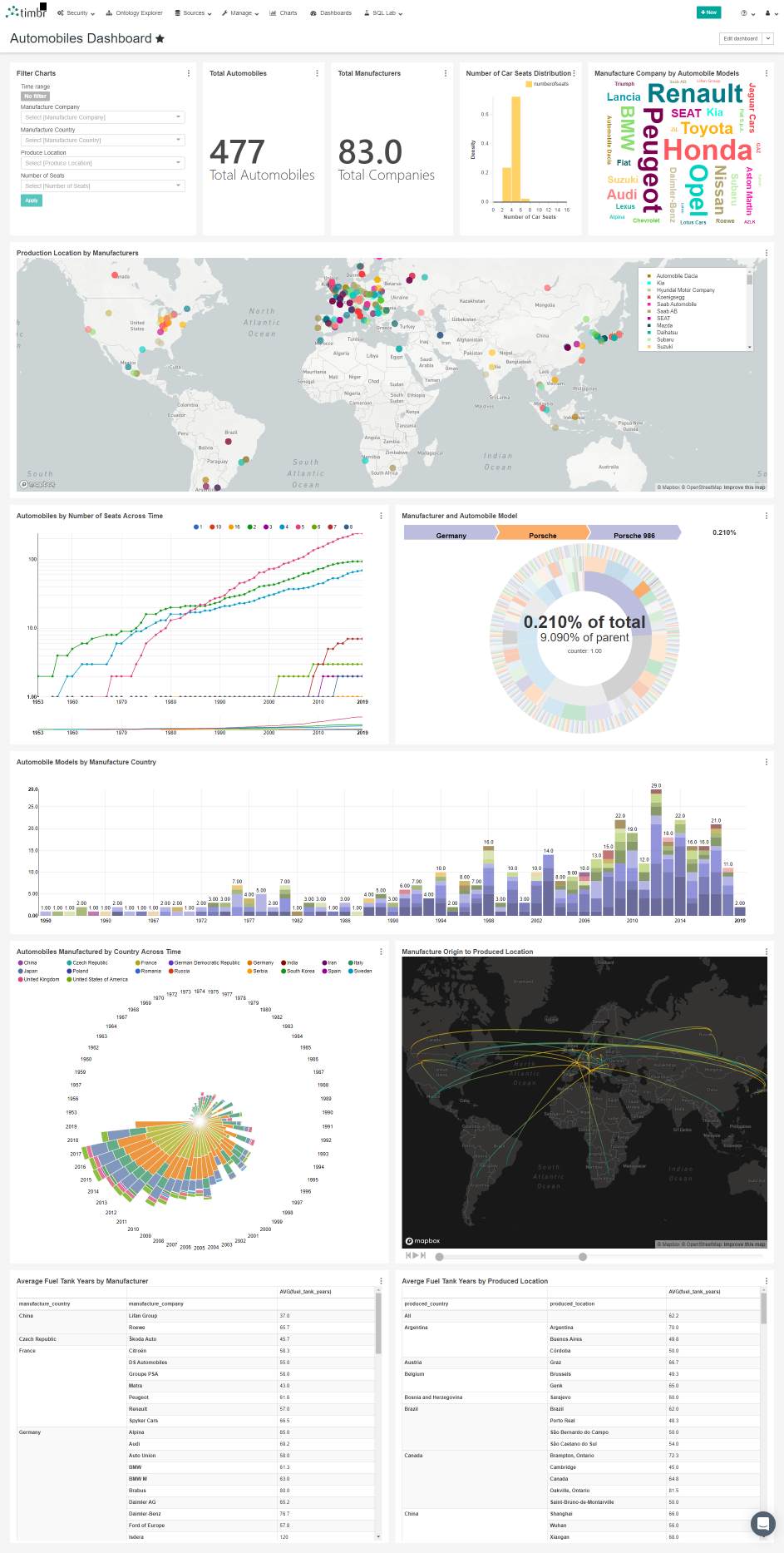The image size is (784, 1553).
Task: Toggle China in country legend
Action: coord(27,962)
